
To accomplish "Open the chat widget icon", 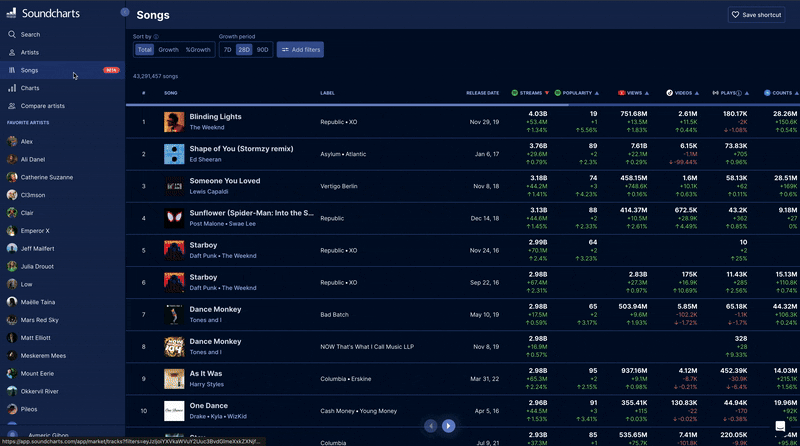I will pyautogui.click(x=781, y=426).
